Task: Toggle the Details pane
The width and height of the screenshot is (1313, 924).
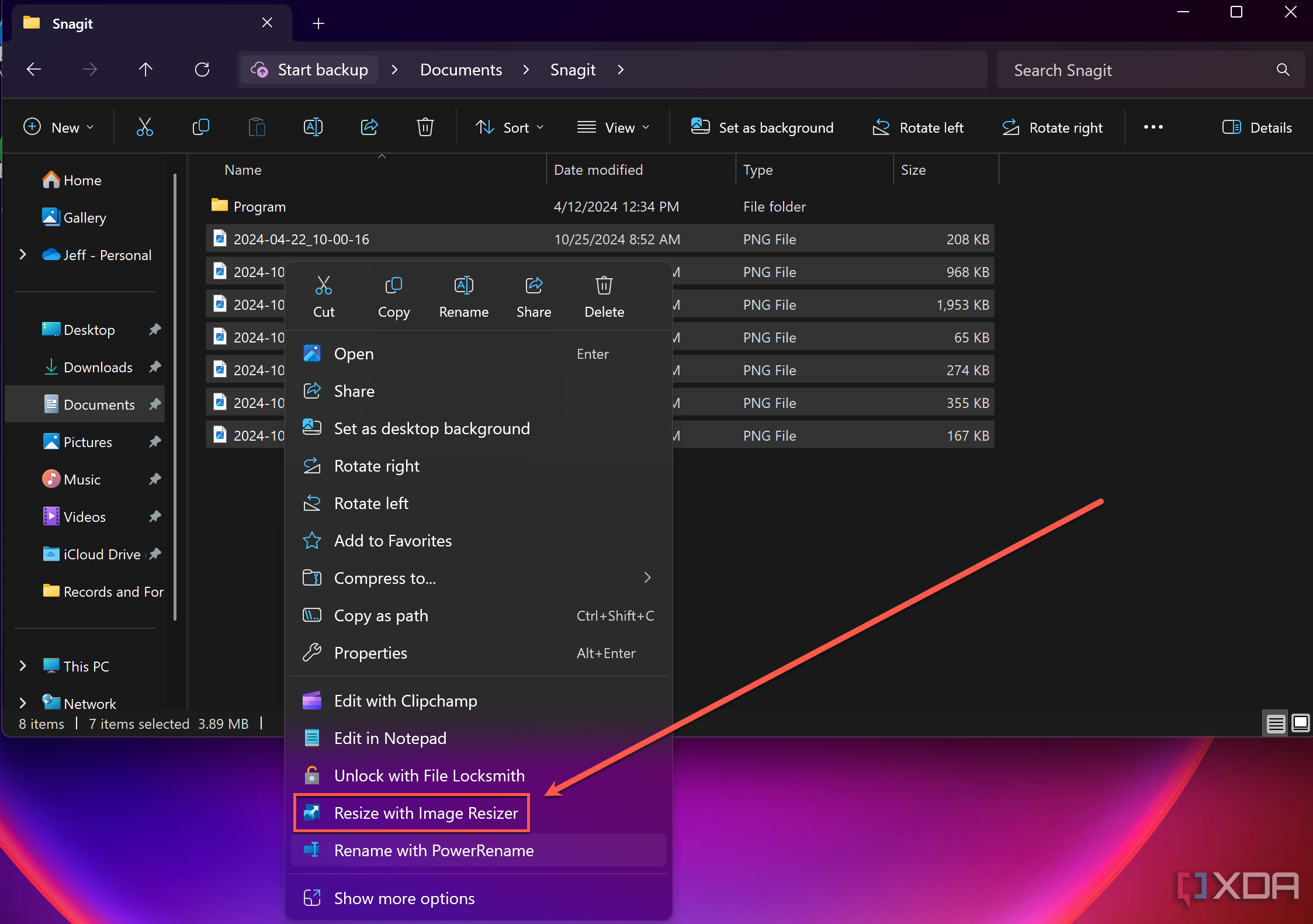Action: 1257,127
